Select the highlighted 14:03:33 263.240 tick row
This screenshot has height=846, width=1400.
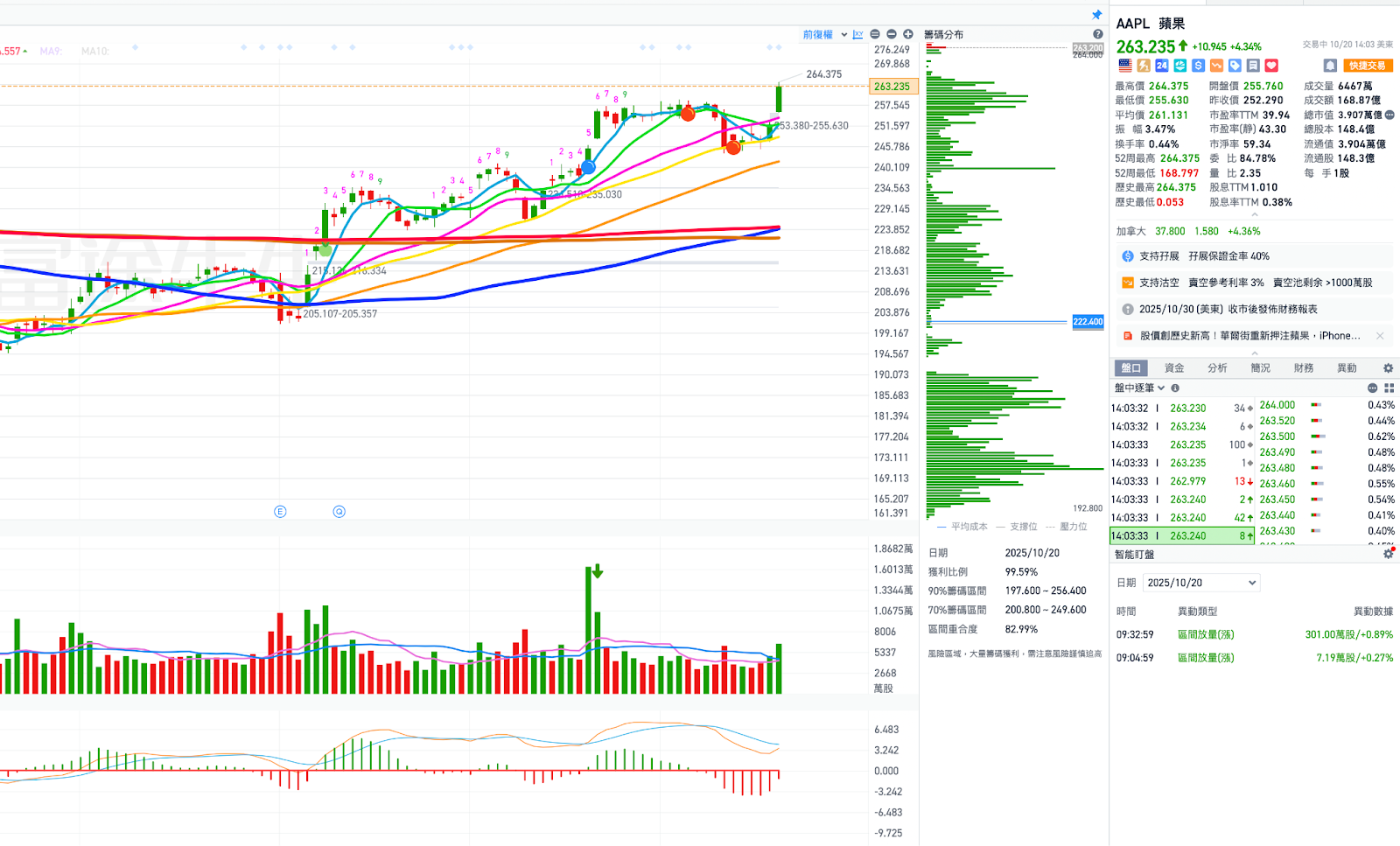pyautogui.click(x=1182, y=536)
